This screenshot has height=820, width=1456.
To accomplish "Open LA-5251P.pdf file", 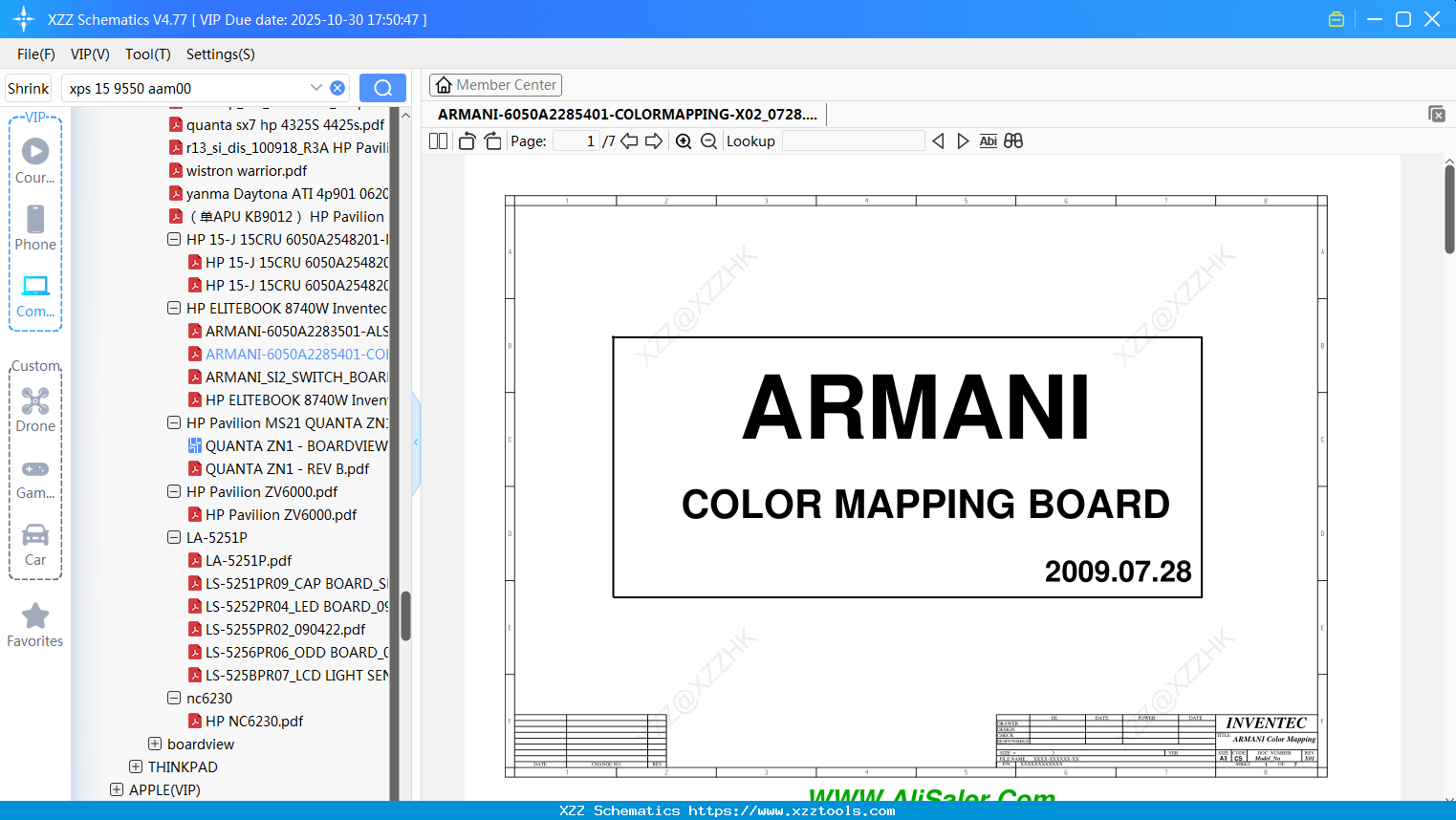I will click(240, 561).
